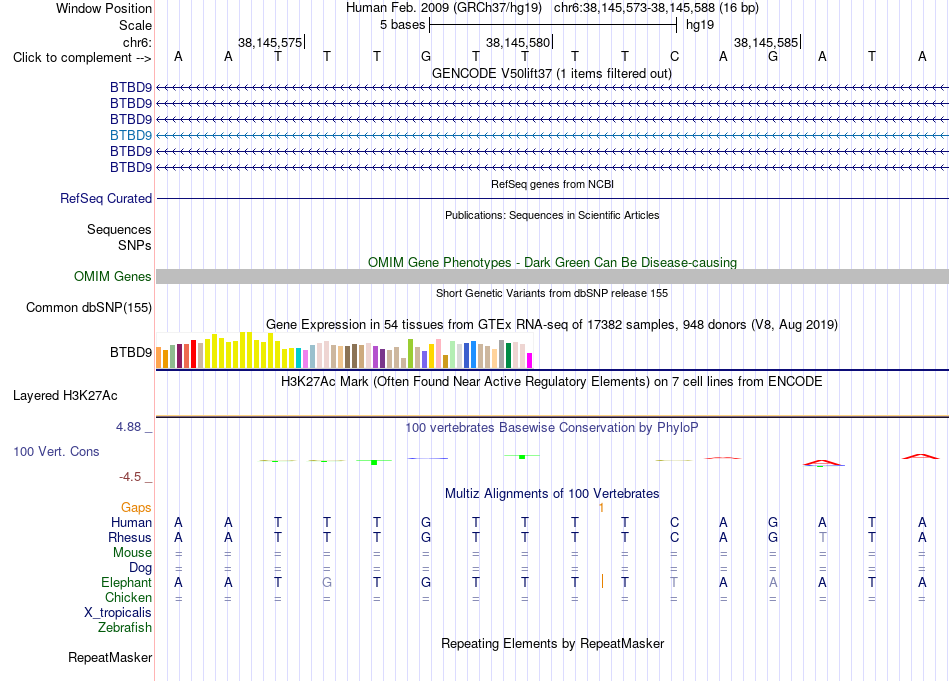Image resolution: width=950 pixels, height=681 pixels.
Task: Click the 38,145,580 ruler coordinate
Action: 518,42
